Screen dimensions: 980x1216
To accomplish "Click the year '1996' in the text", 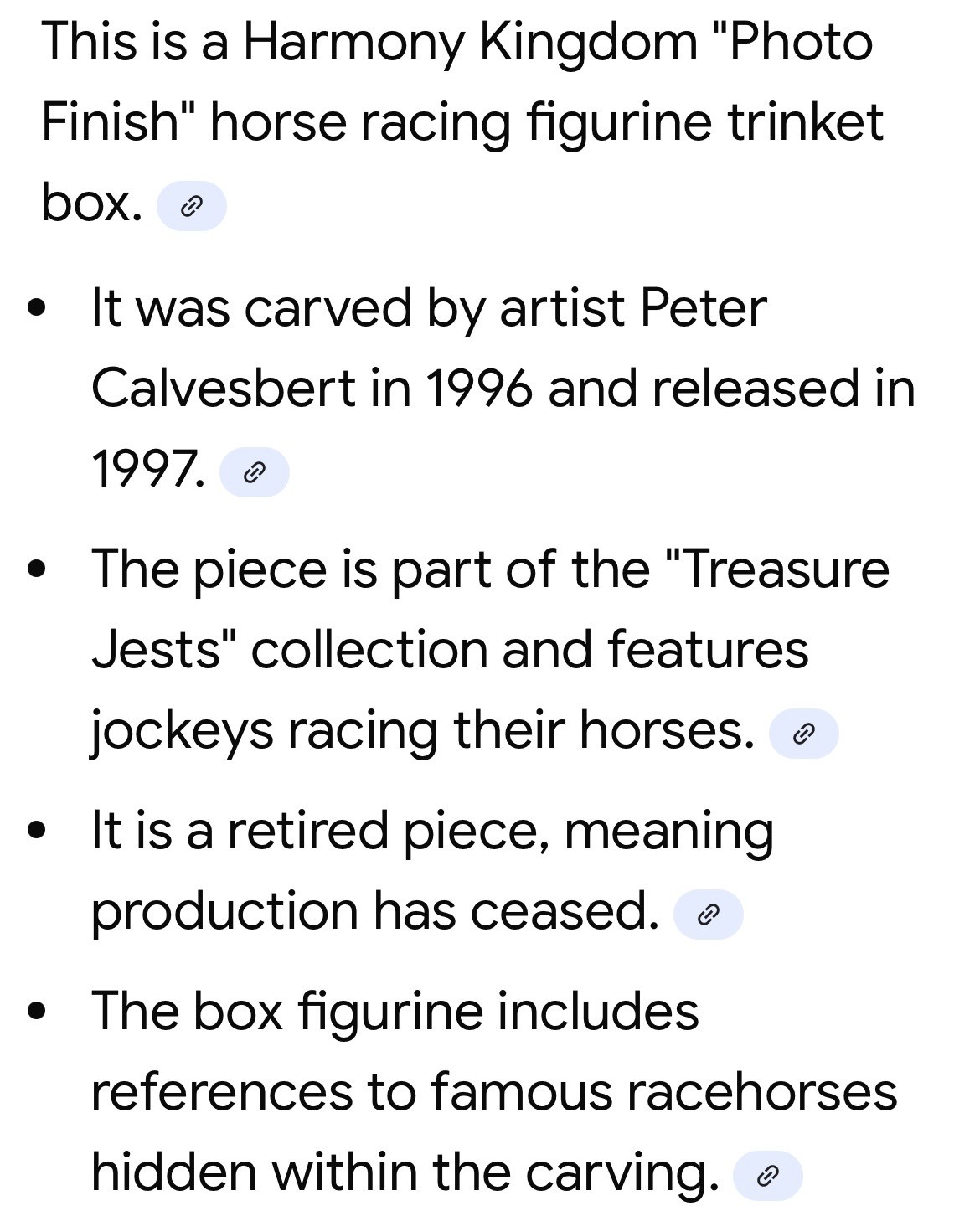I will point(478,389).
